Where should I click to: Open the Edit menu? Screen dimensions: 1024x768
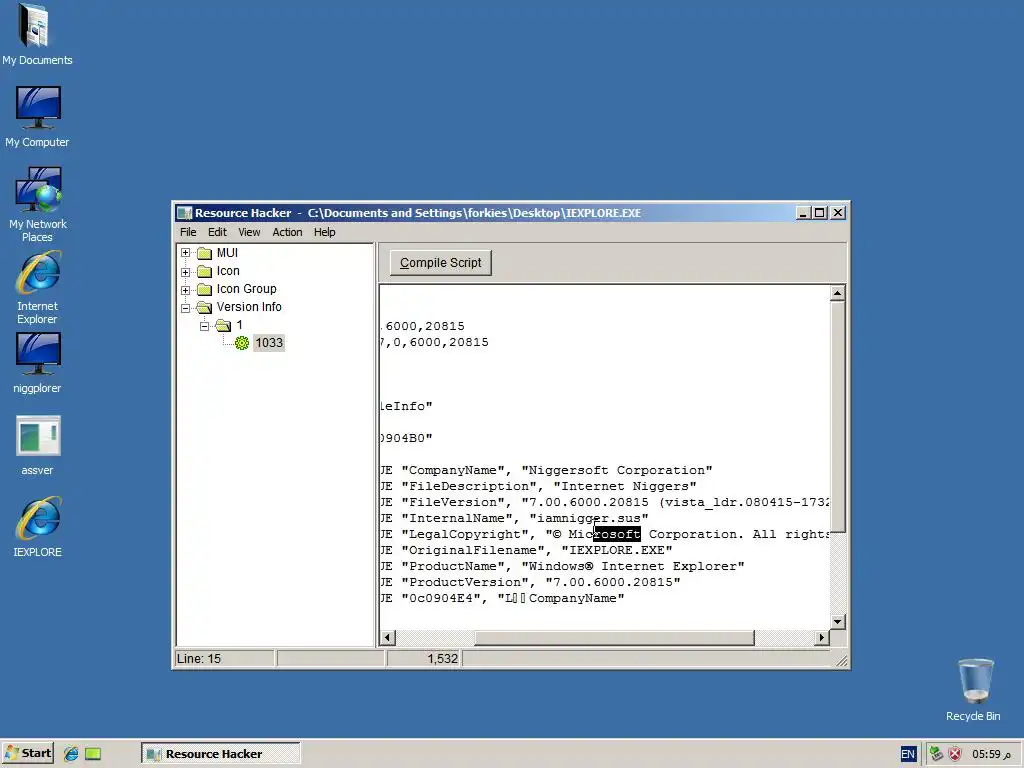[217, 232]
